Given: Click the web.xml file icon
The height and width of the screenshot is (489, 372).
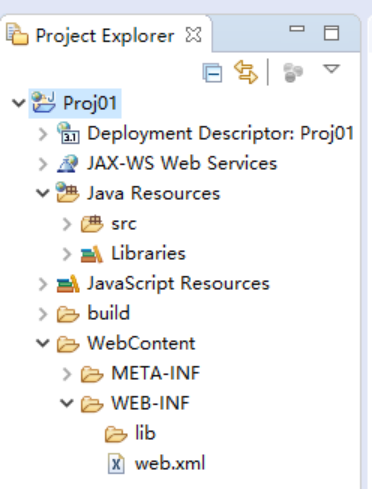Looking at the screenshot, I should (116, 464).
